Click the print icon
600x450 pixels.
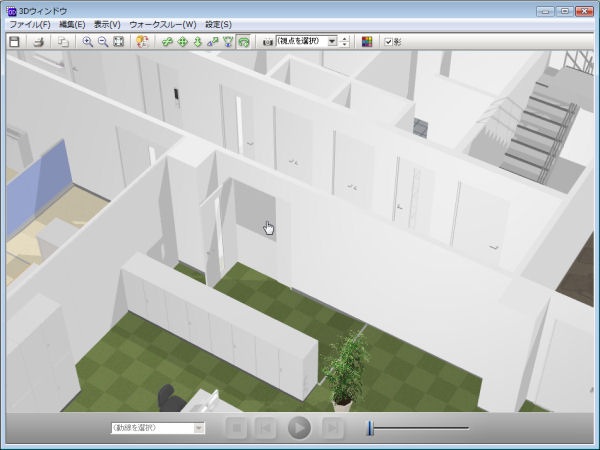(38, 42)
